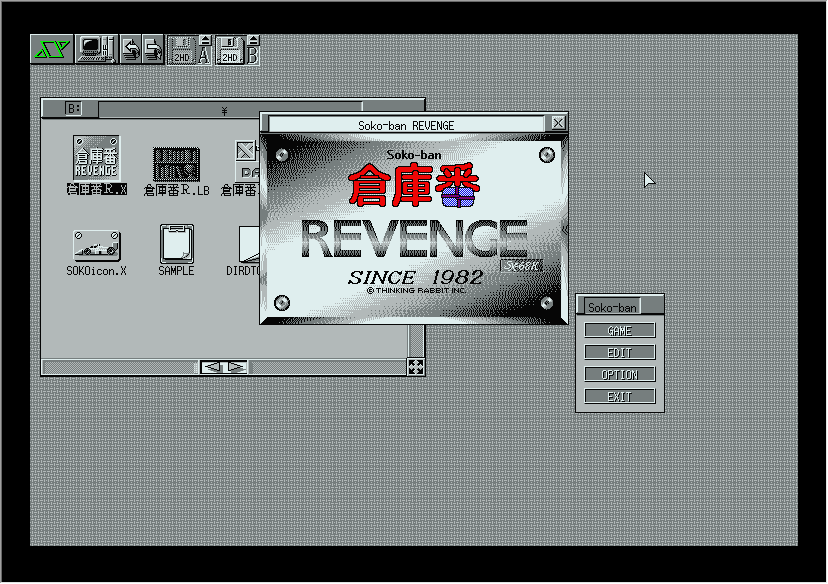Eject floppy disk from drive B

(x=252, y=41)
